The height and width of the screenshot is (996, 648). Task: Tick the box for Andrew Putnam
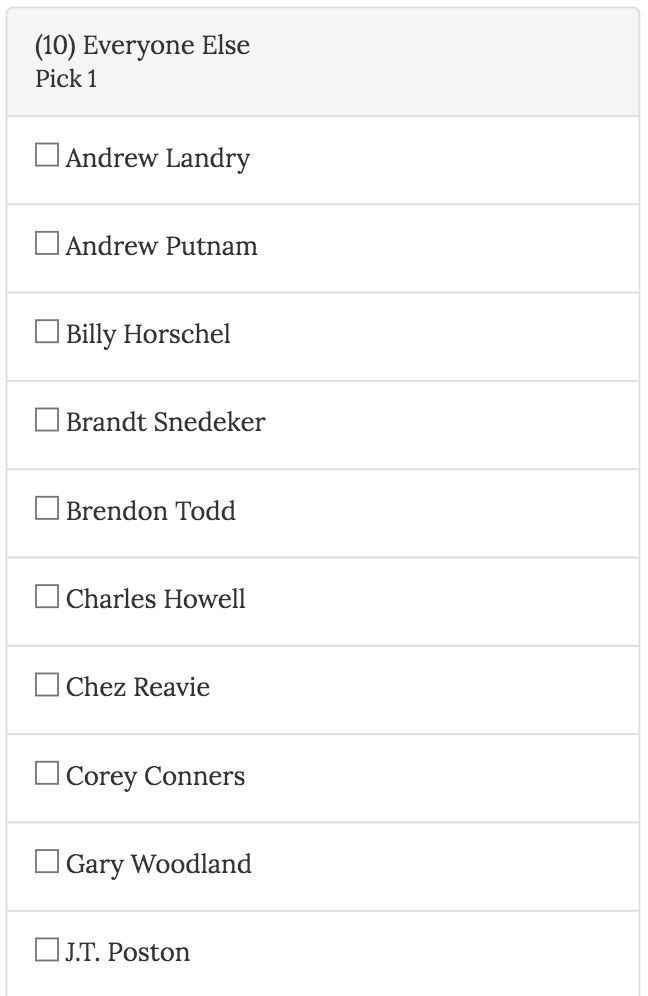(x=47, y=243)
